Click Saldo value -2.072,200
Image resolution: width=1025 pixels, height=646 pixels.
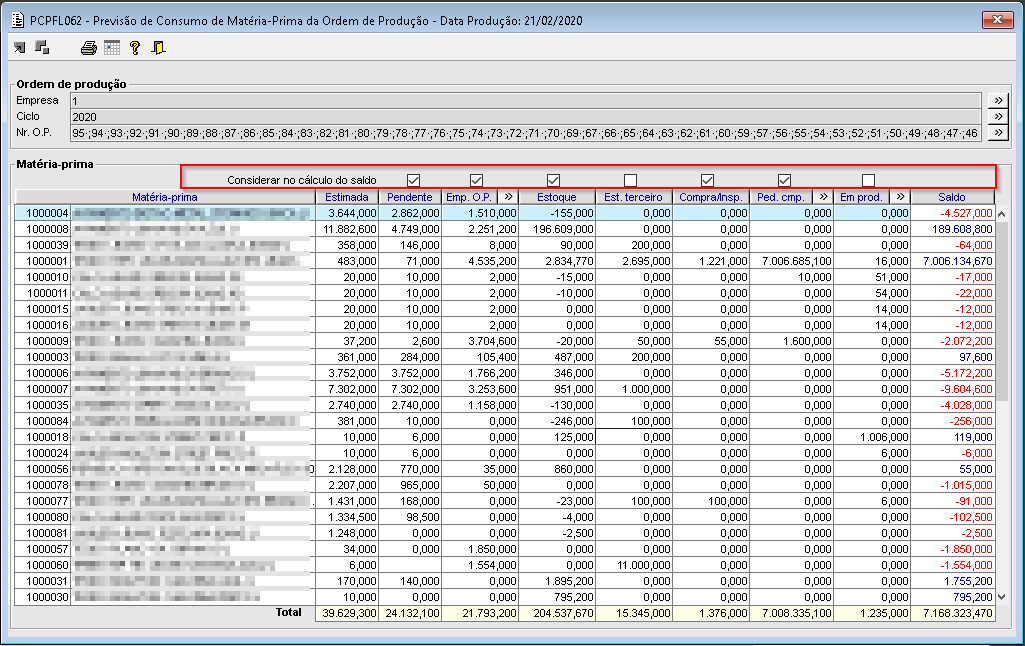pos(966,341)
